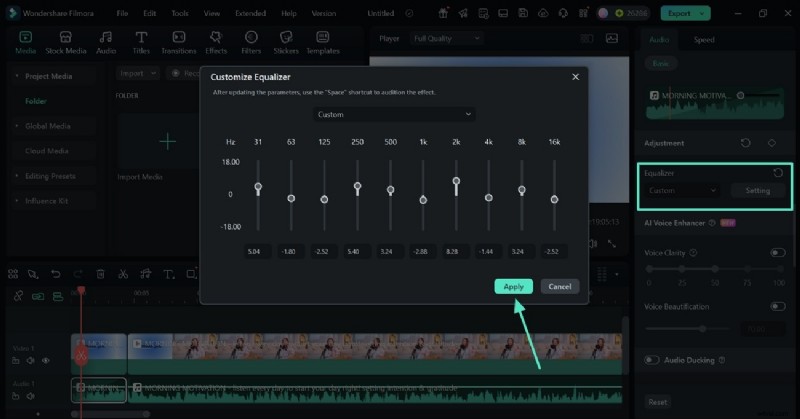Image resolution: width=800 pixels, height=419 pixels.
Task: Open the View menu
Action: 212,13
